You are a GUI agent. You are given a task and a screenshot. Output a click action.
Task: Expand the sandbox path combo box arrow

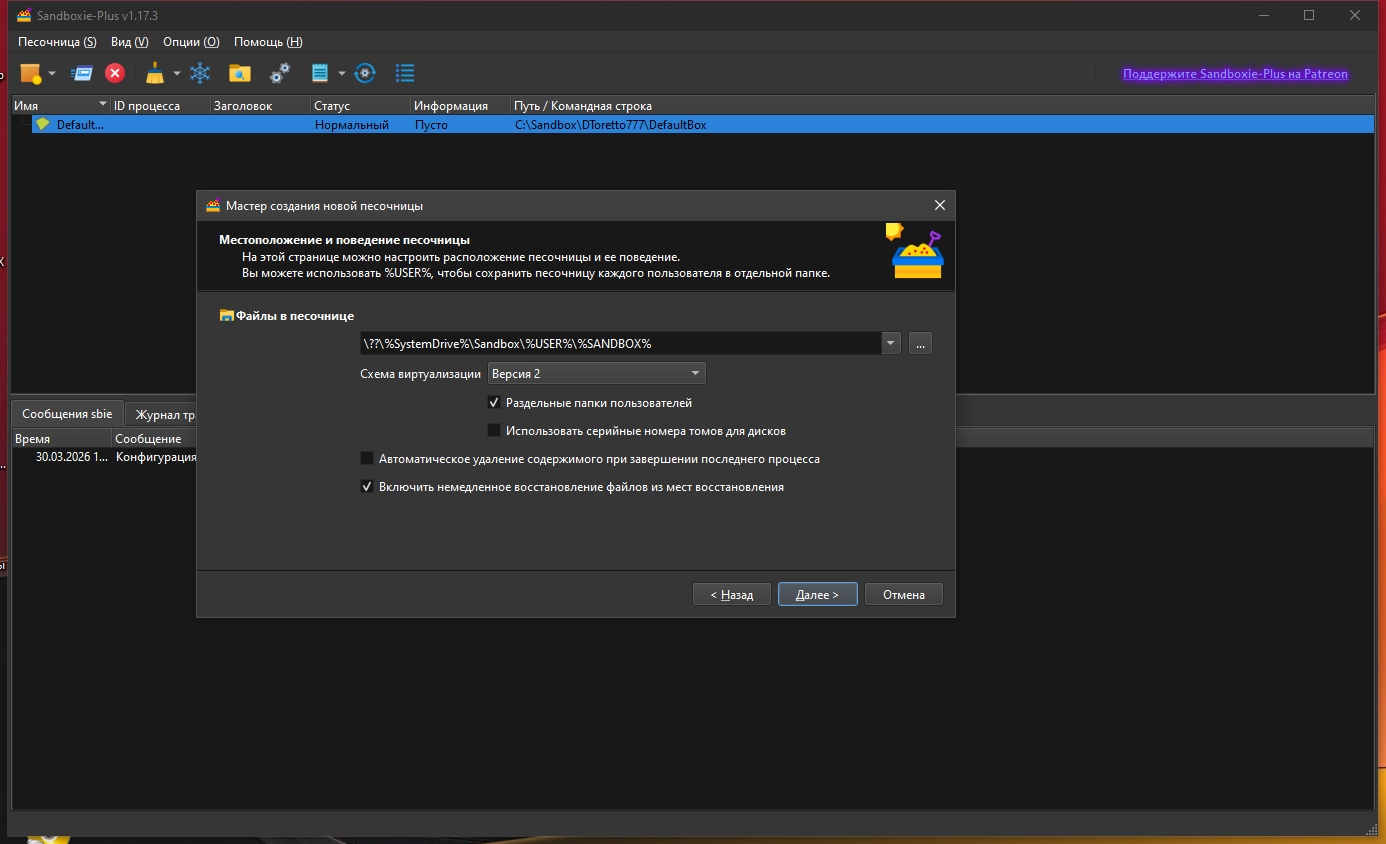(891, 343)
